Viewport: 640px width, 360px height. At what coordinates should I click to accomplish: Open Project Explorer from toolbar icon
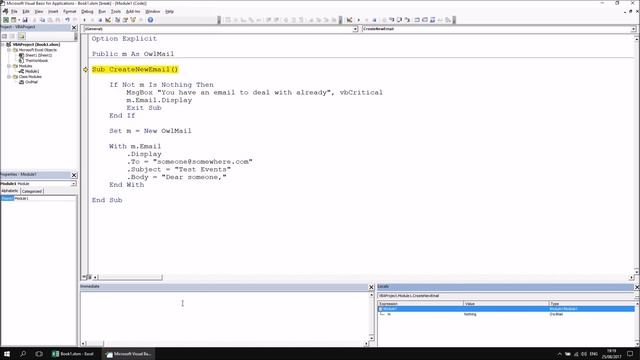(118, 20)
